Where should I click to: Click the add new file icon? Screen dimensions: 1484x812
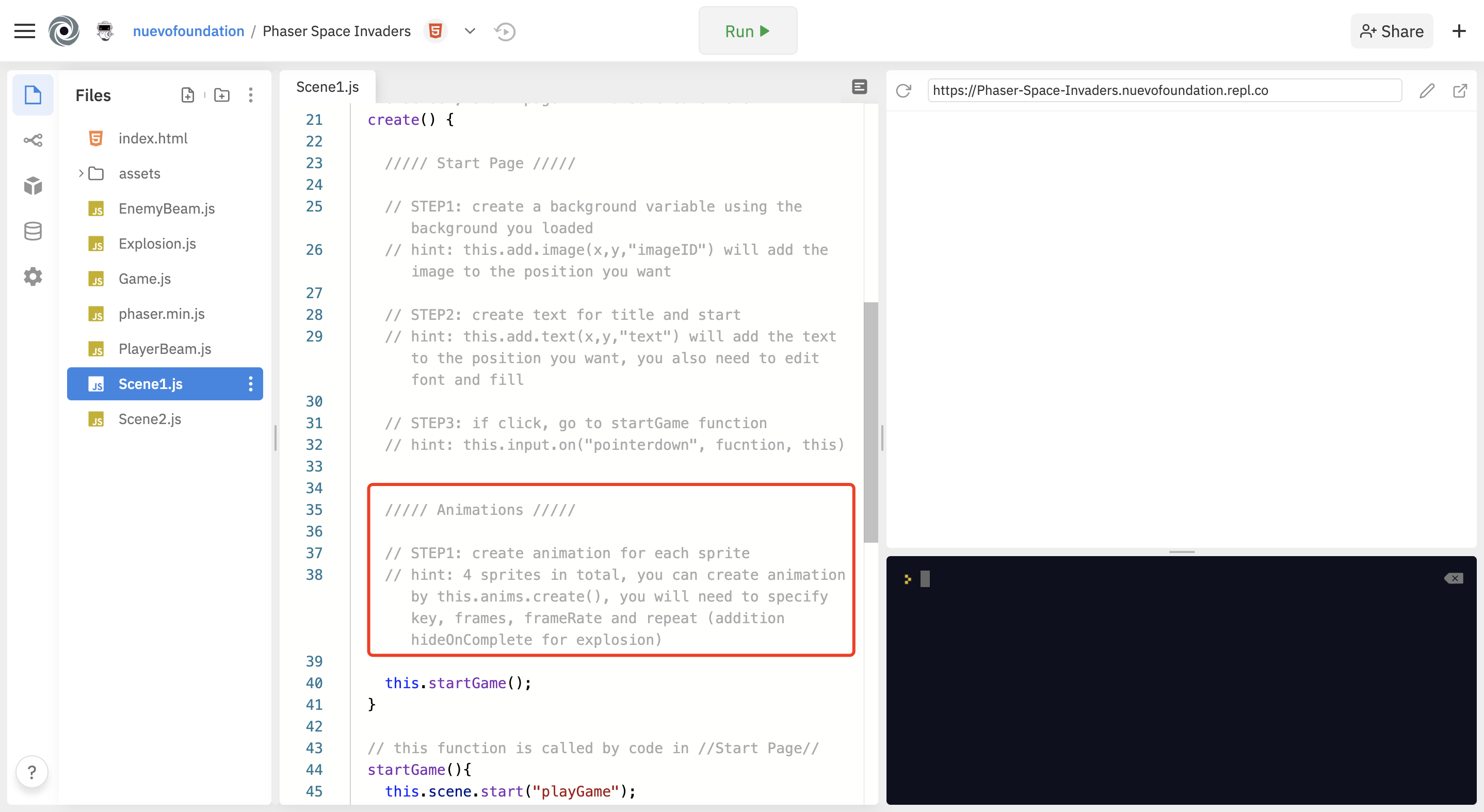[x=187, y=95]
